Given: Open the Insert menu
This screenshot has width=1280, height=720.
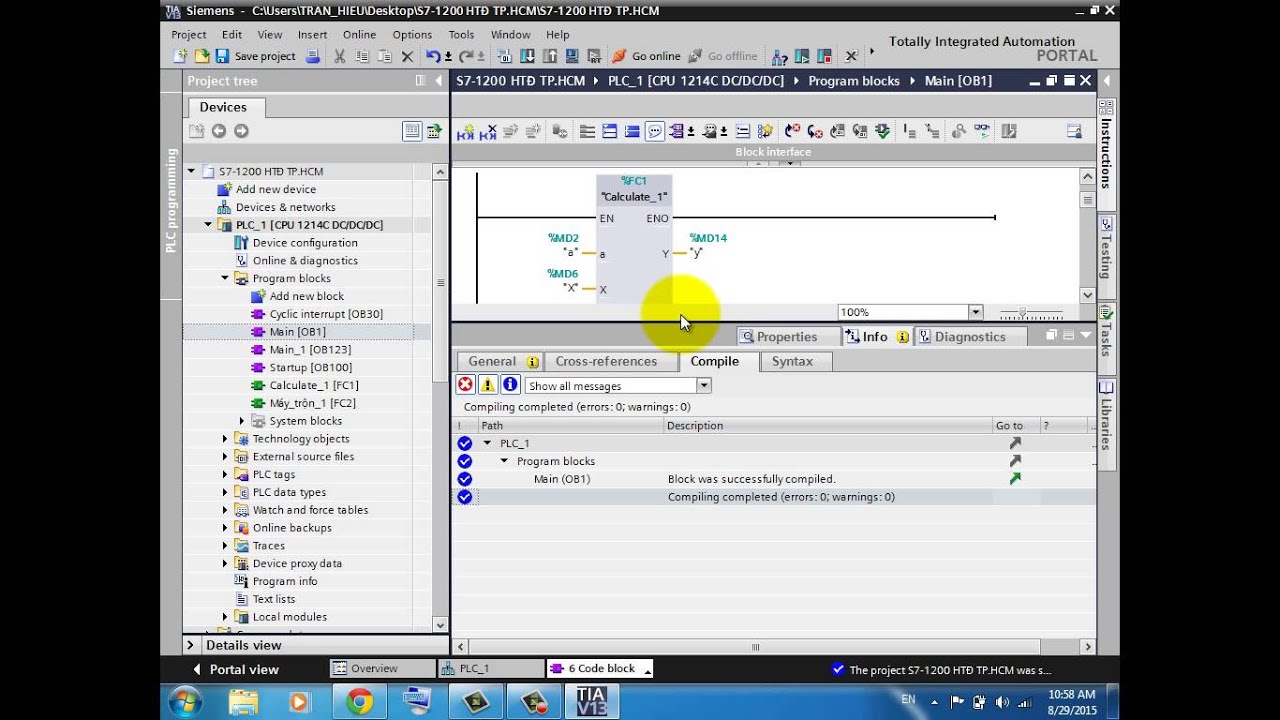Looking at the screenshot, I should [x=313, y=34].
